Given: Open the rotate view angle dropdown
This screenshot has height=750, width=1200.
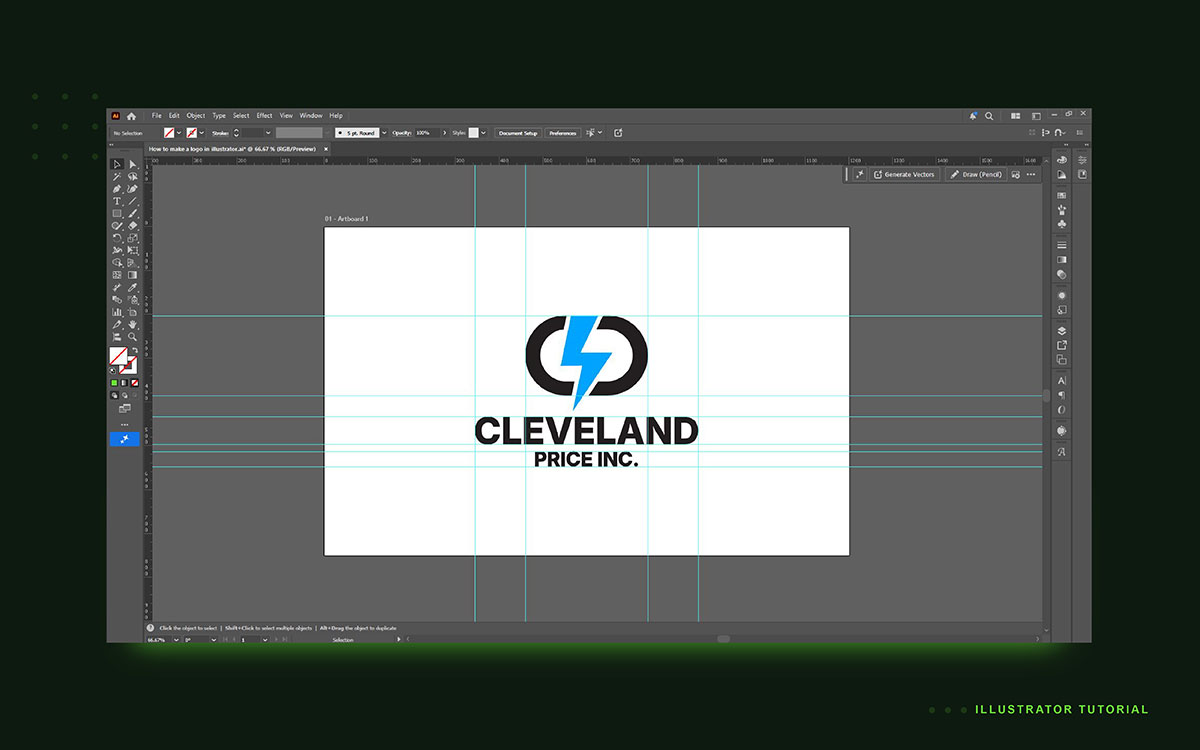Looking at the screenshot, I should (x=213, y=639).
